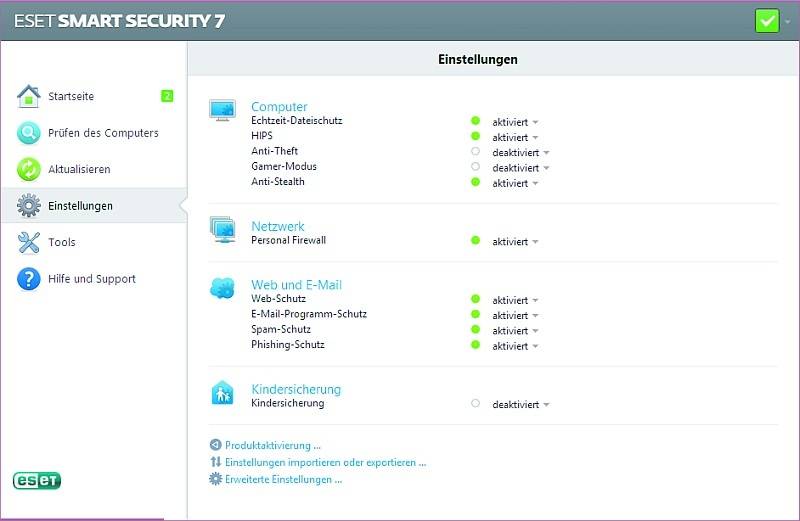
Task: Click the green protection status checkmark icon
Action: (767, 21)
